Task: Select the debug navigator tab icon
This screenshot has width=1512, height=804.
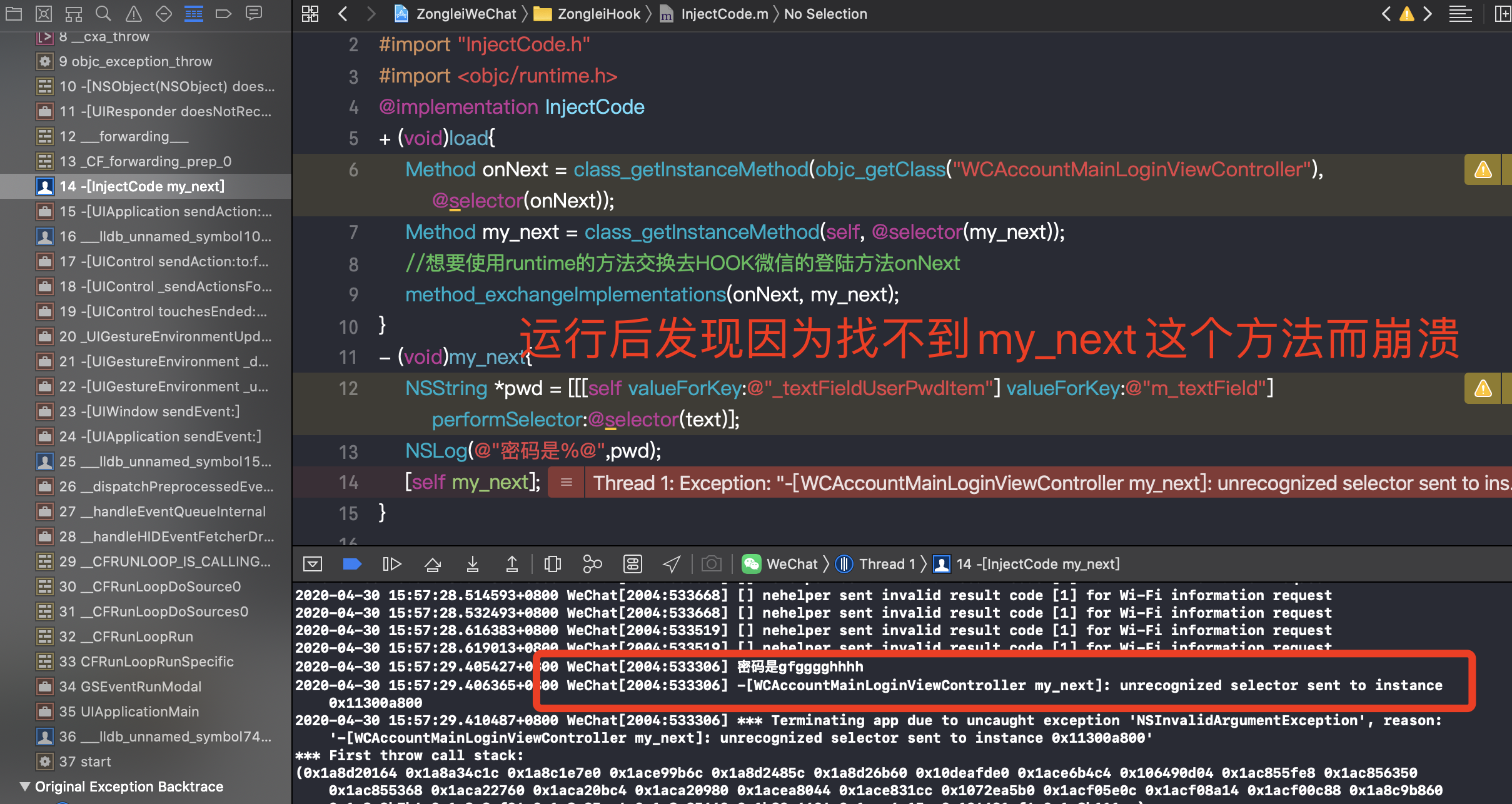Action: click(194, 13)
